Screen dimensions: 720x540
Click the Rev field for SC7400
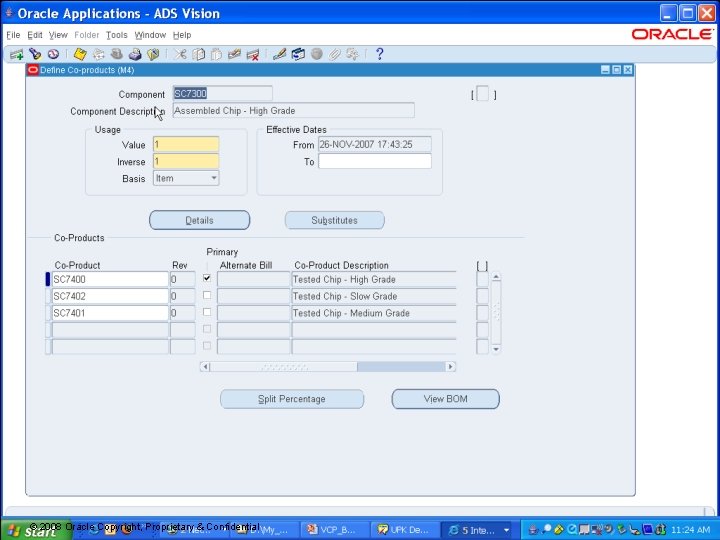(x=183, y=279)
